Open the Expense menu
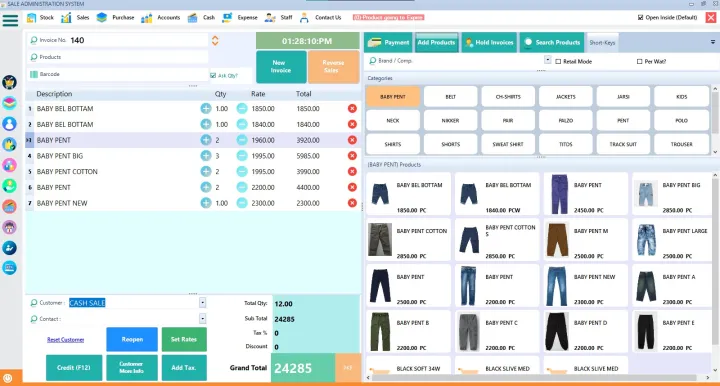This screenshot has width=720, height=386. coord(240,17)
